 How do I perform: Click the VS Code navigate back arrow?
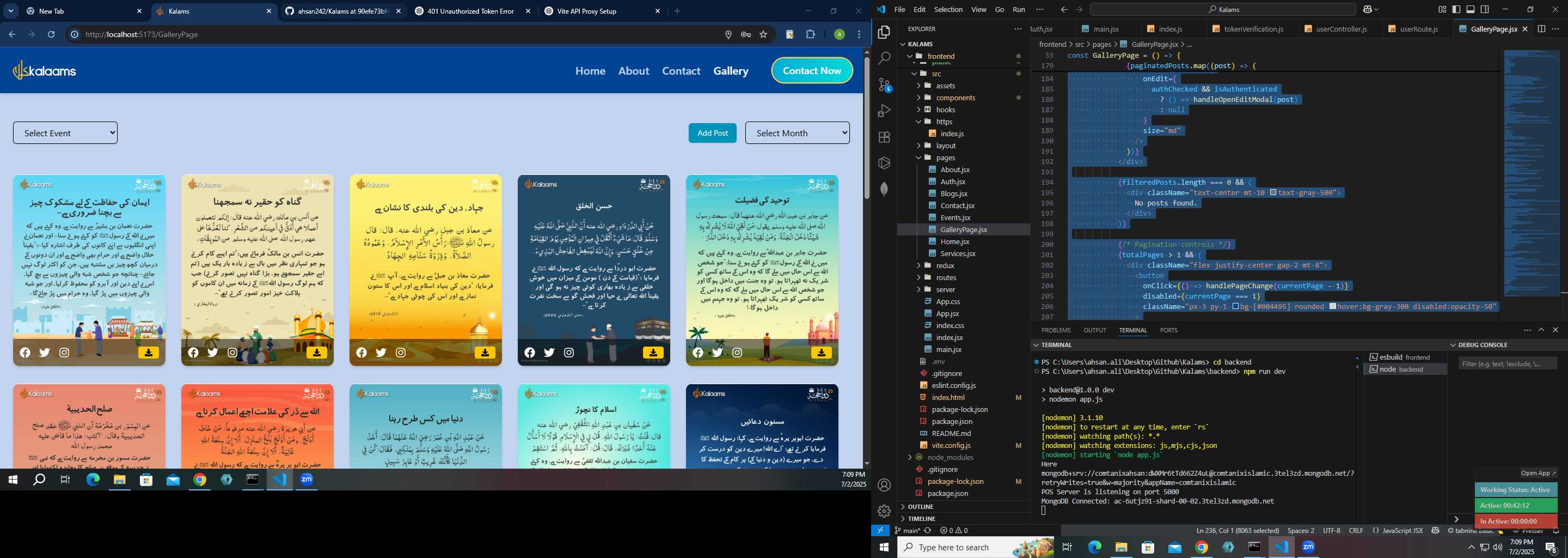click(1064, 9)
